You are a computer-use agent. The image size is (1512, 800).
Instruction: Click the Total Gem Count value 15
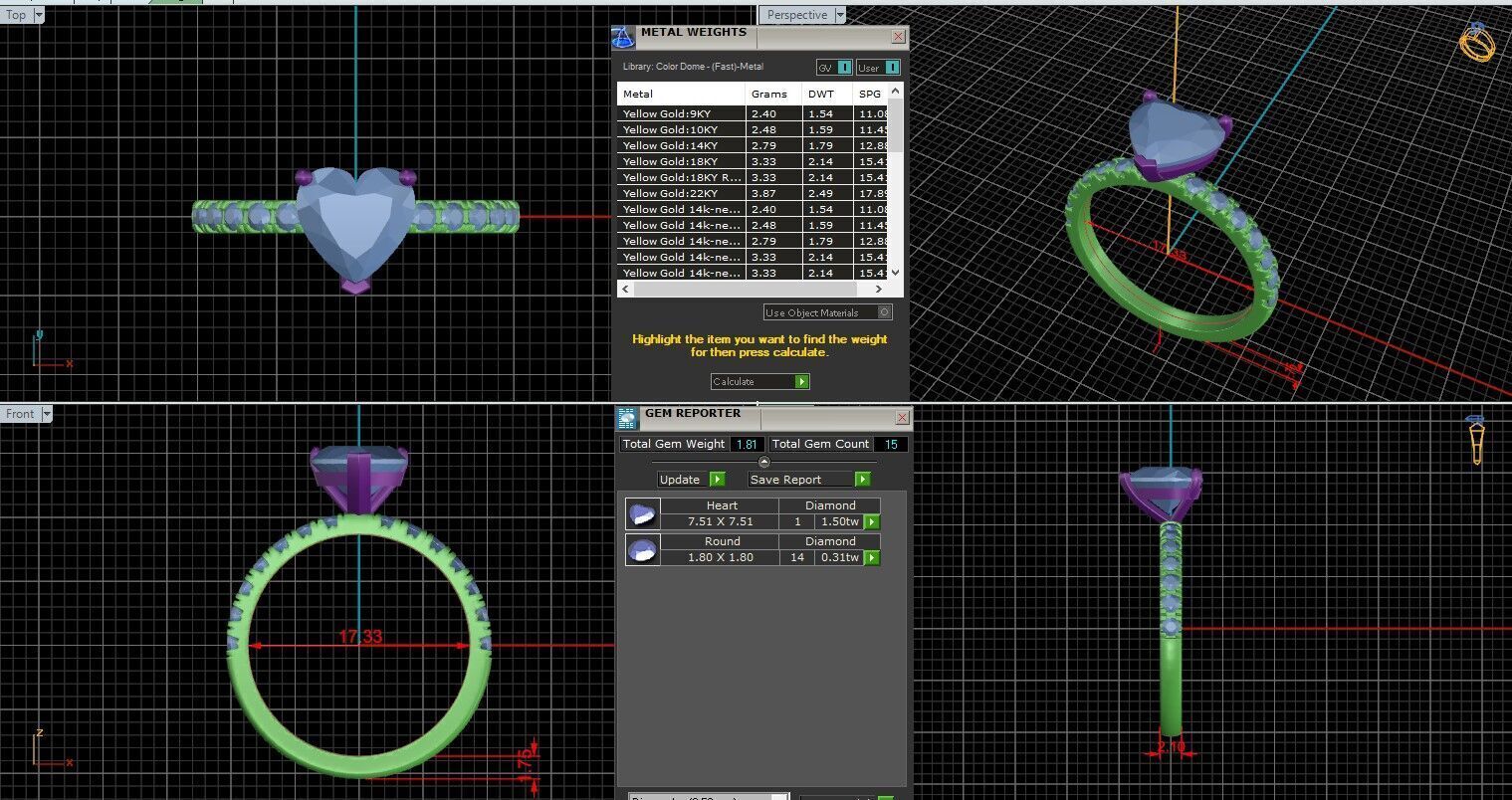coord(889,445)
